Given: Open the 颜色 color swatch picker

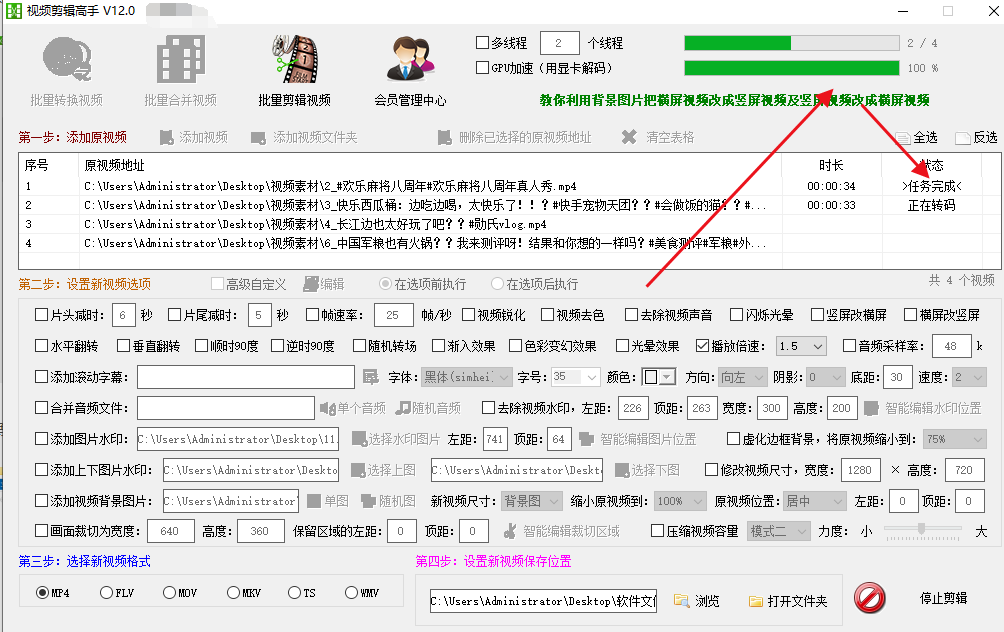Looking at the screenshot, I should point(659,377).
